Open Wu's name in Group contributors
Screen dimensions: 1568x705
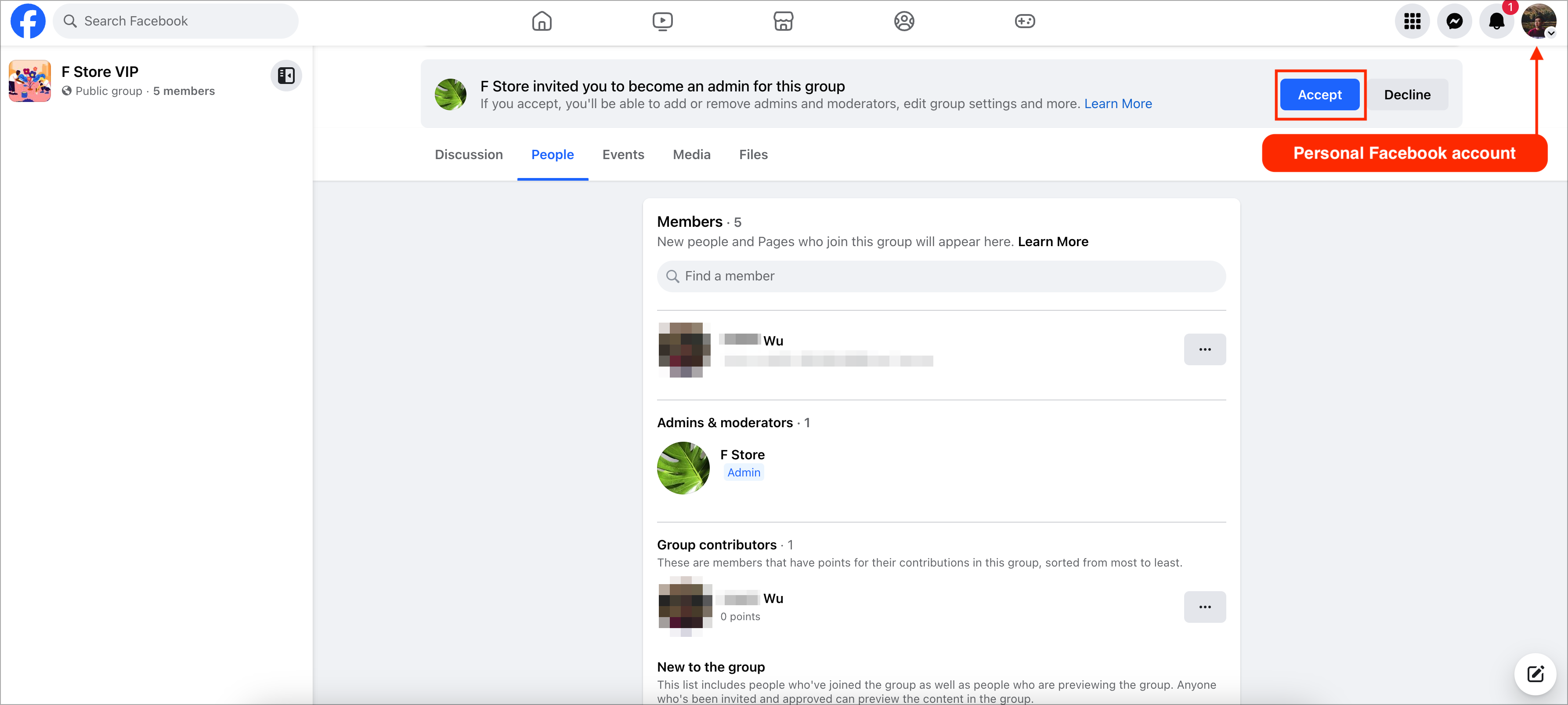[x=751, y=598]
